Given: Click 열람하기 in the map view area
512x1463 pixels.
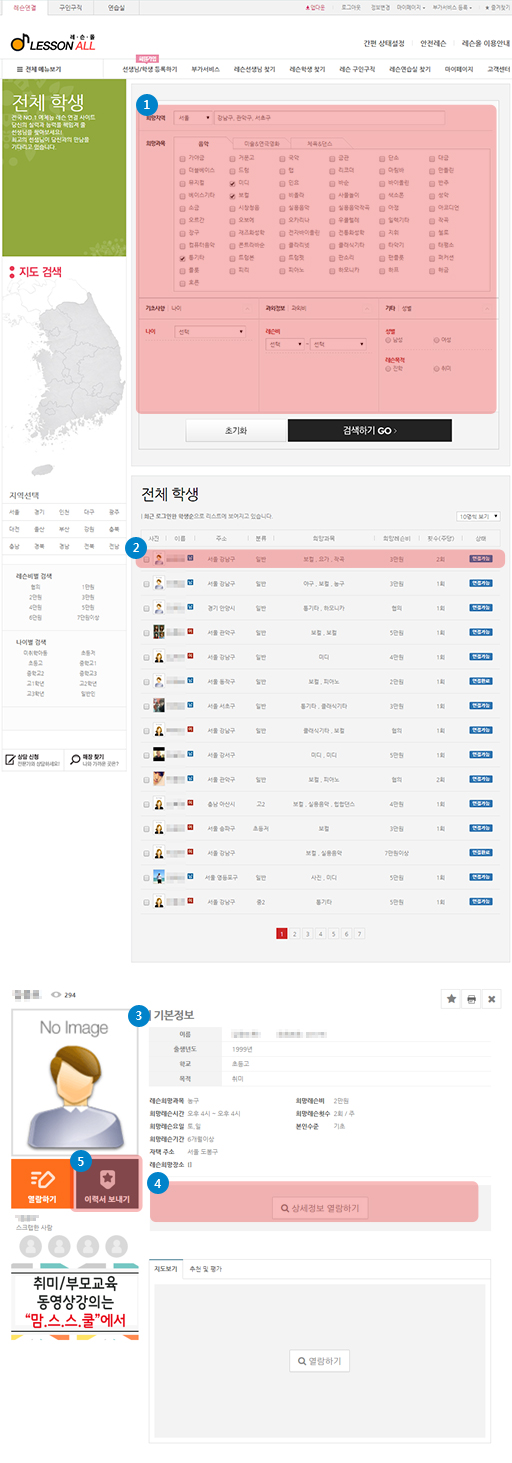Looking at the screenshot, I should (x=319, y=1361).
